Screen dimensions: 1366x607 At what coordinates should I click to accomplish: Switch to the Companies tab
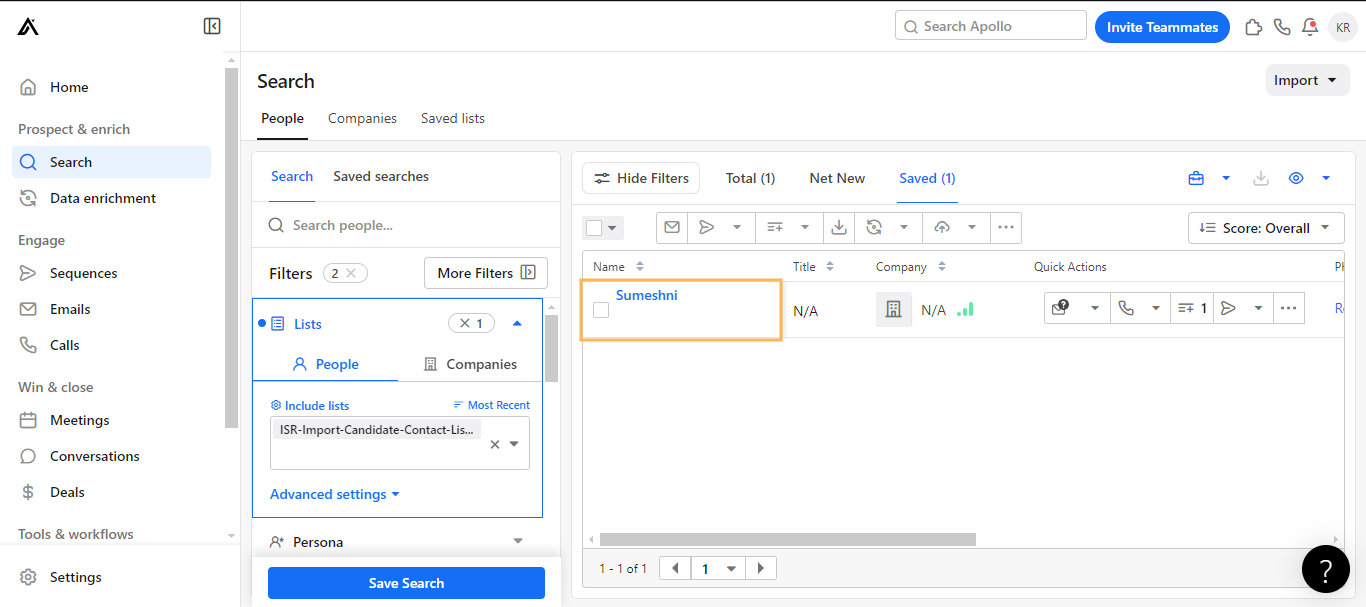click(x=362, y=118)
